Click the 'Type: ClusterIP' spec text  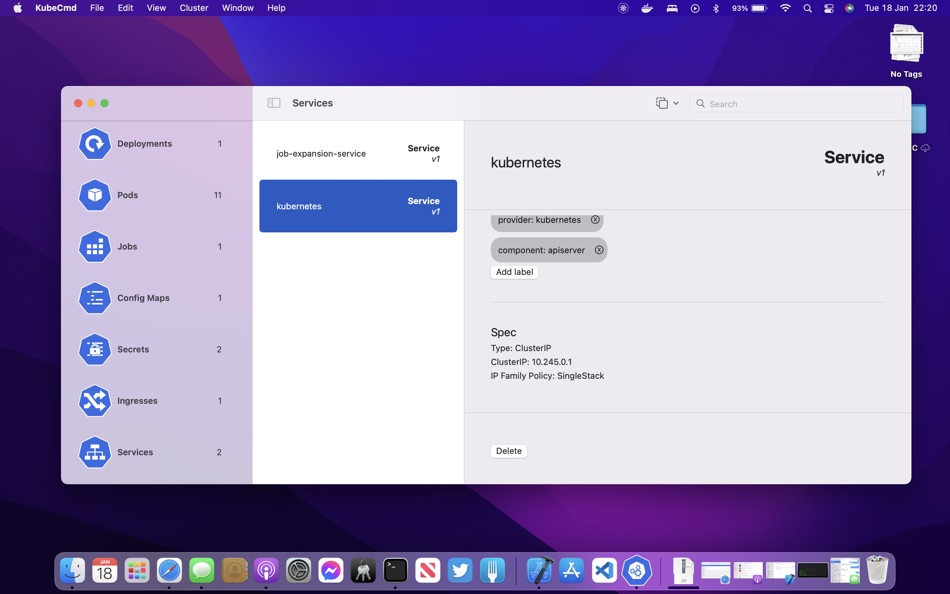click(x=521, y=348)
